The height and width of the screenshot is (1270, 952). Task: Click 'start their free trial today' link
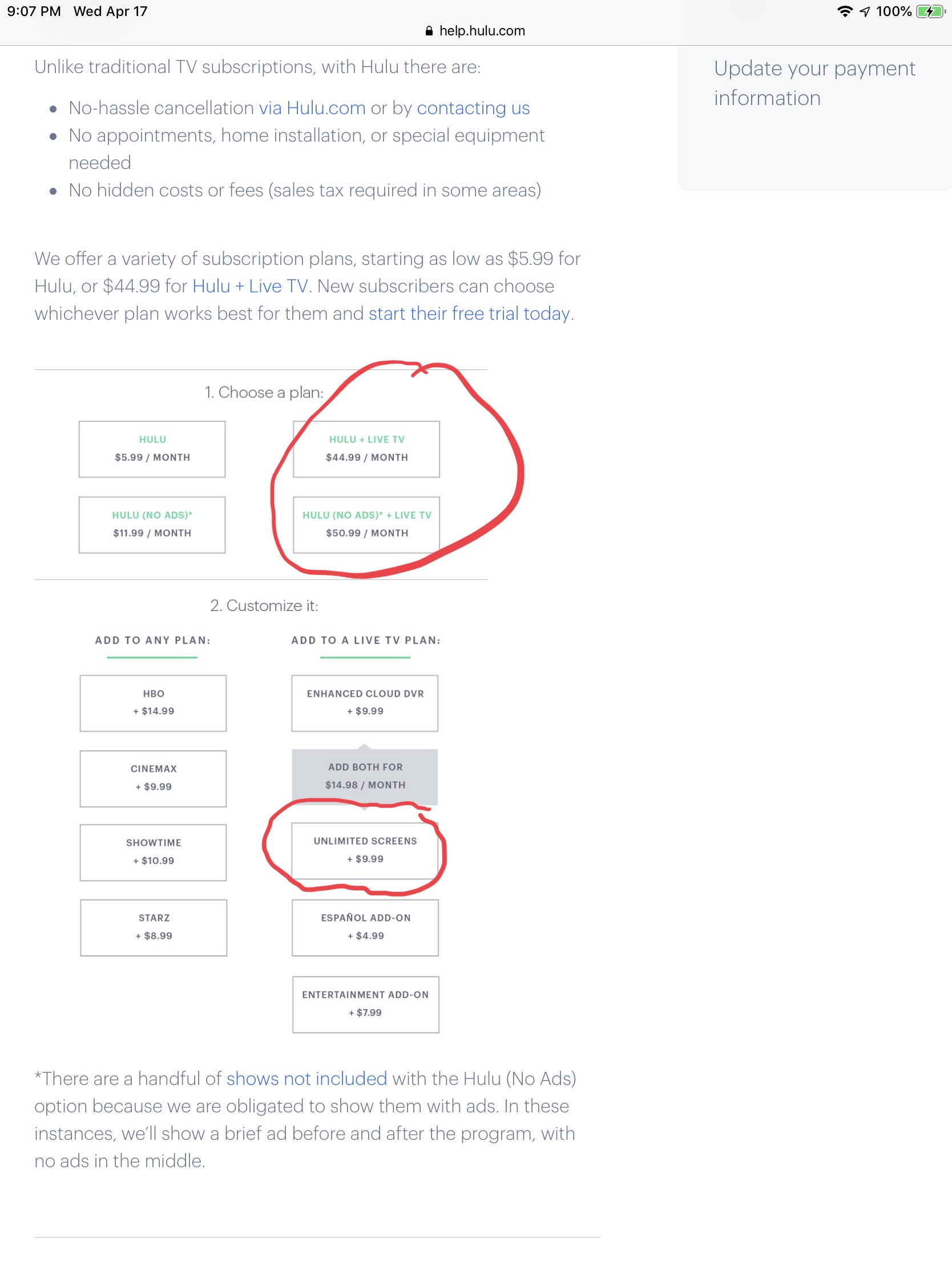click(469, 314)
